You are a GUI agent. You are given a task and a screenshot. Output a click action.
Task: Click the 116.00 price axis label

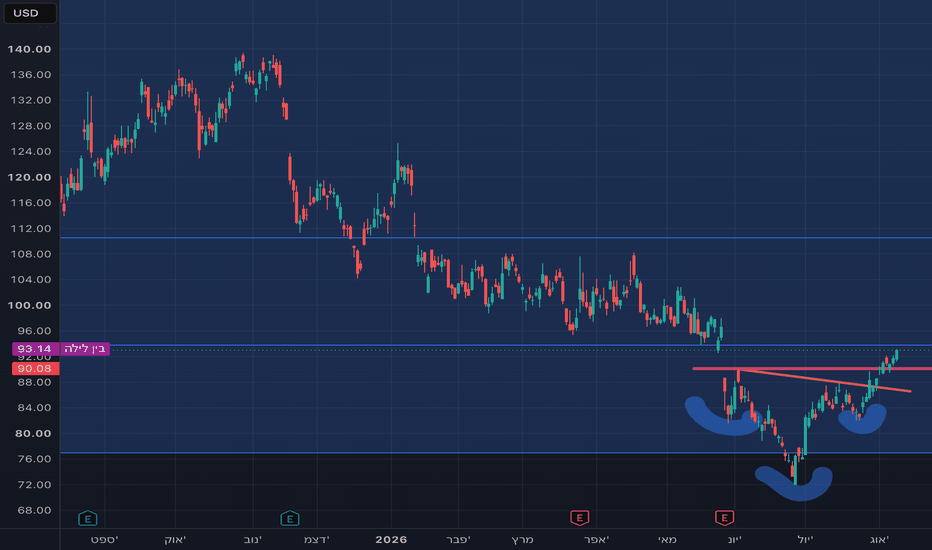pyautogui.click(x=31, y=203)
